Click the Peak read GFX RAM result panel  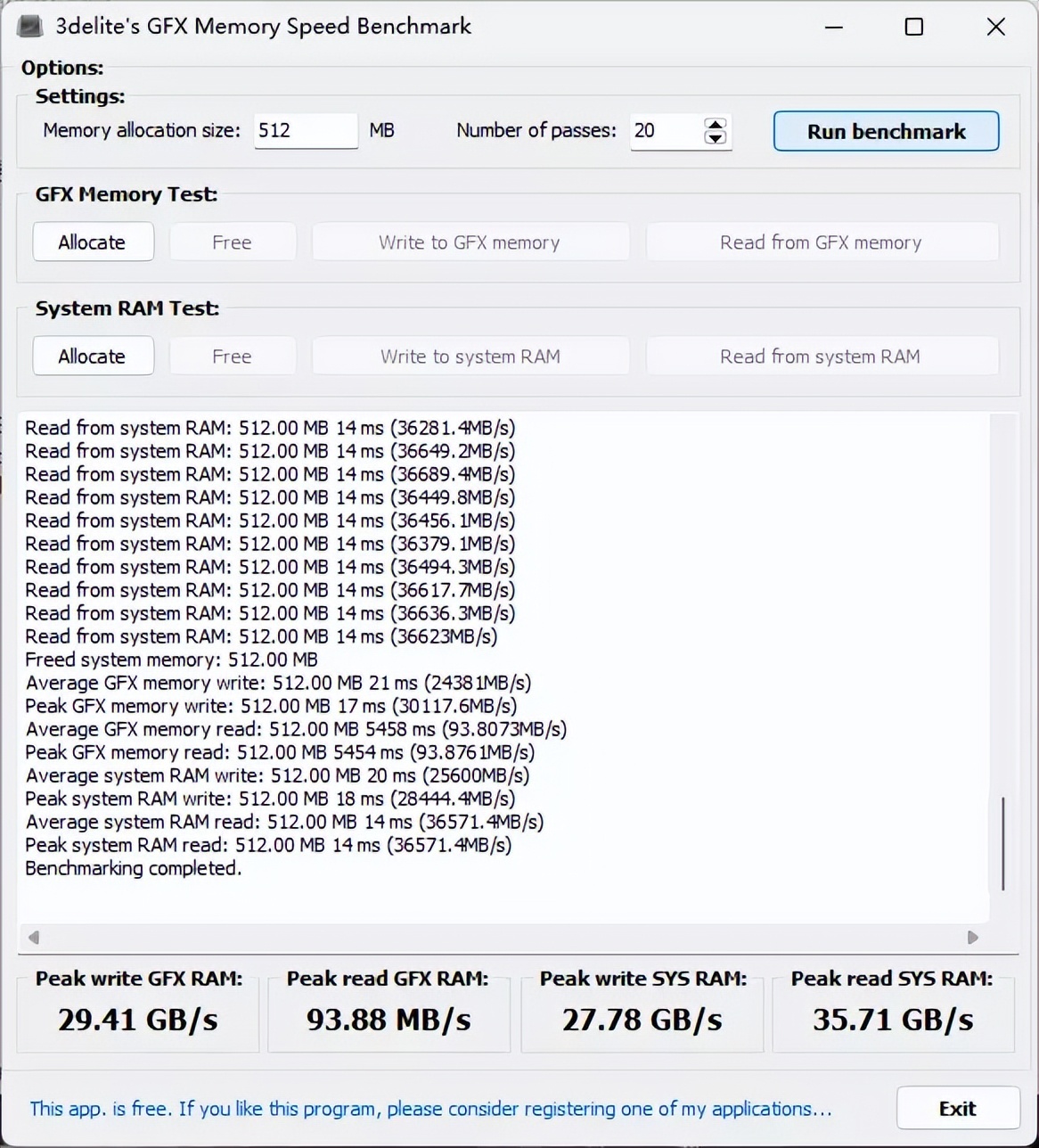pos(388,1010)
